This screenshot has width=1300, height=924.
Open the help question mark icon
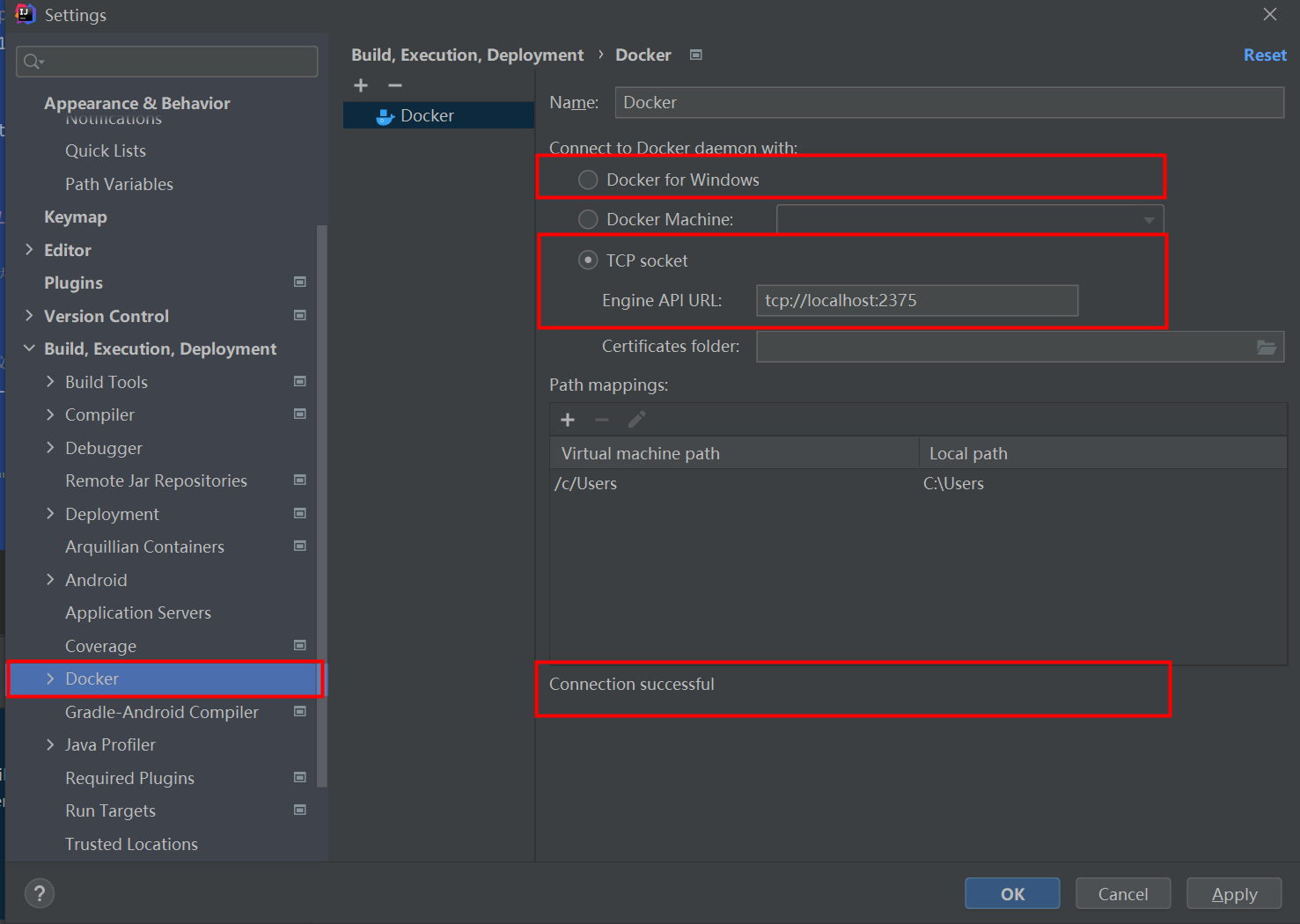40,894
